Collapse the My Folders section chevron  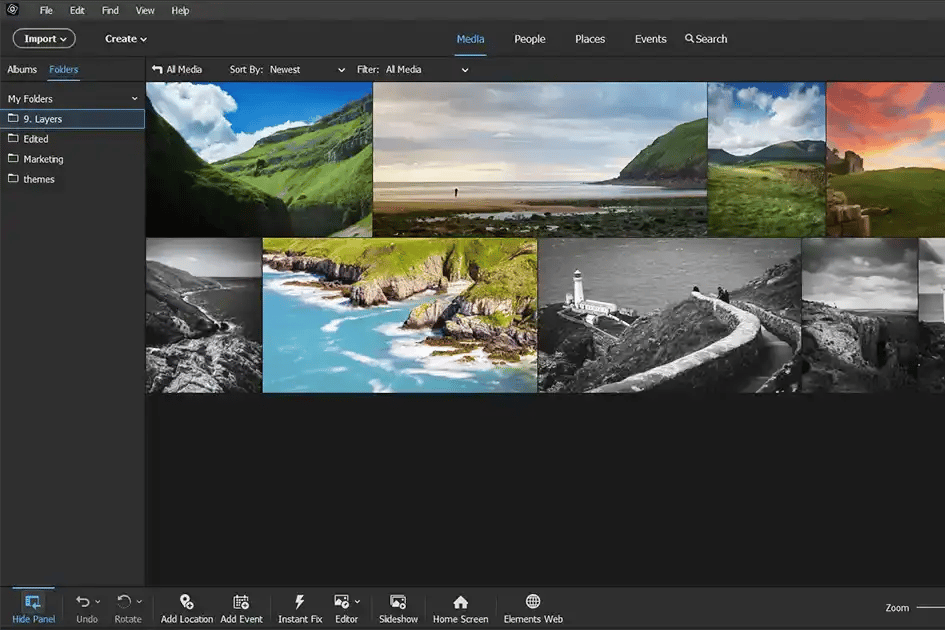[134, 99]
